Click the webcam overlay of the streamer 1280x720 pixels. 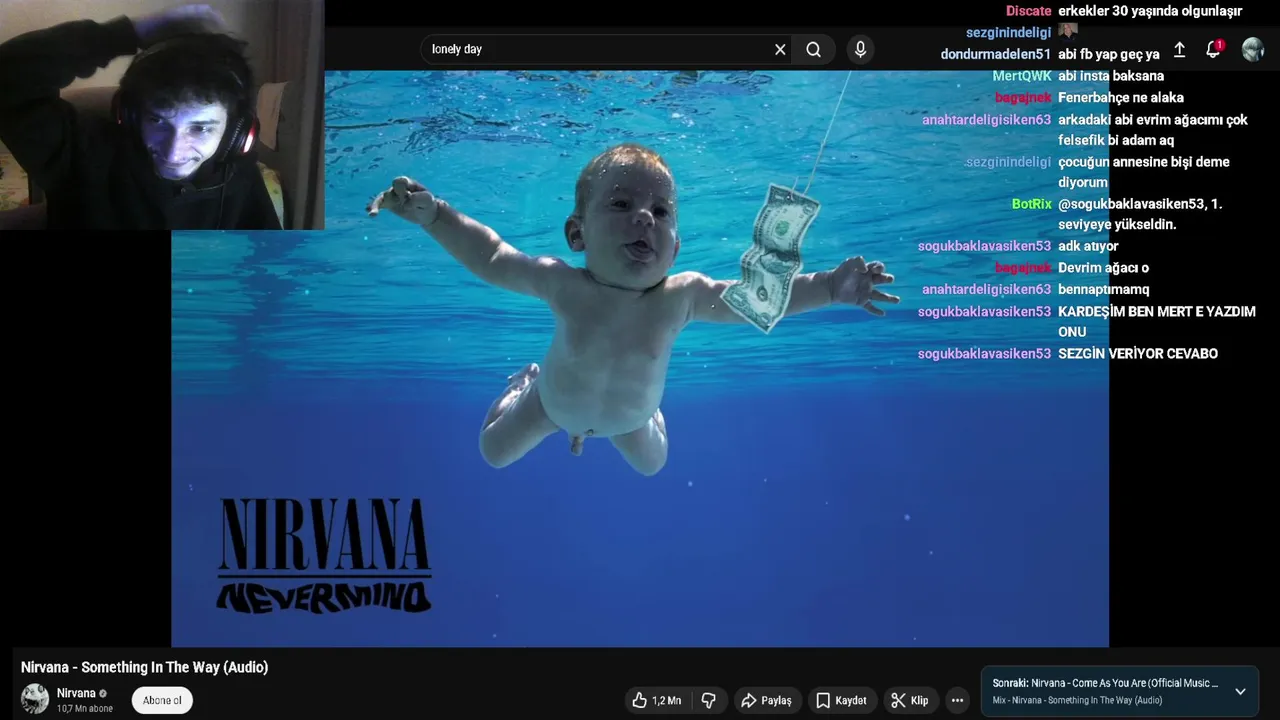[x=162, y=115]
